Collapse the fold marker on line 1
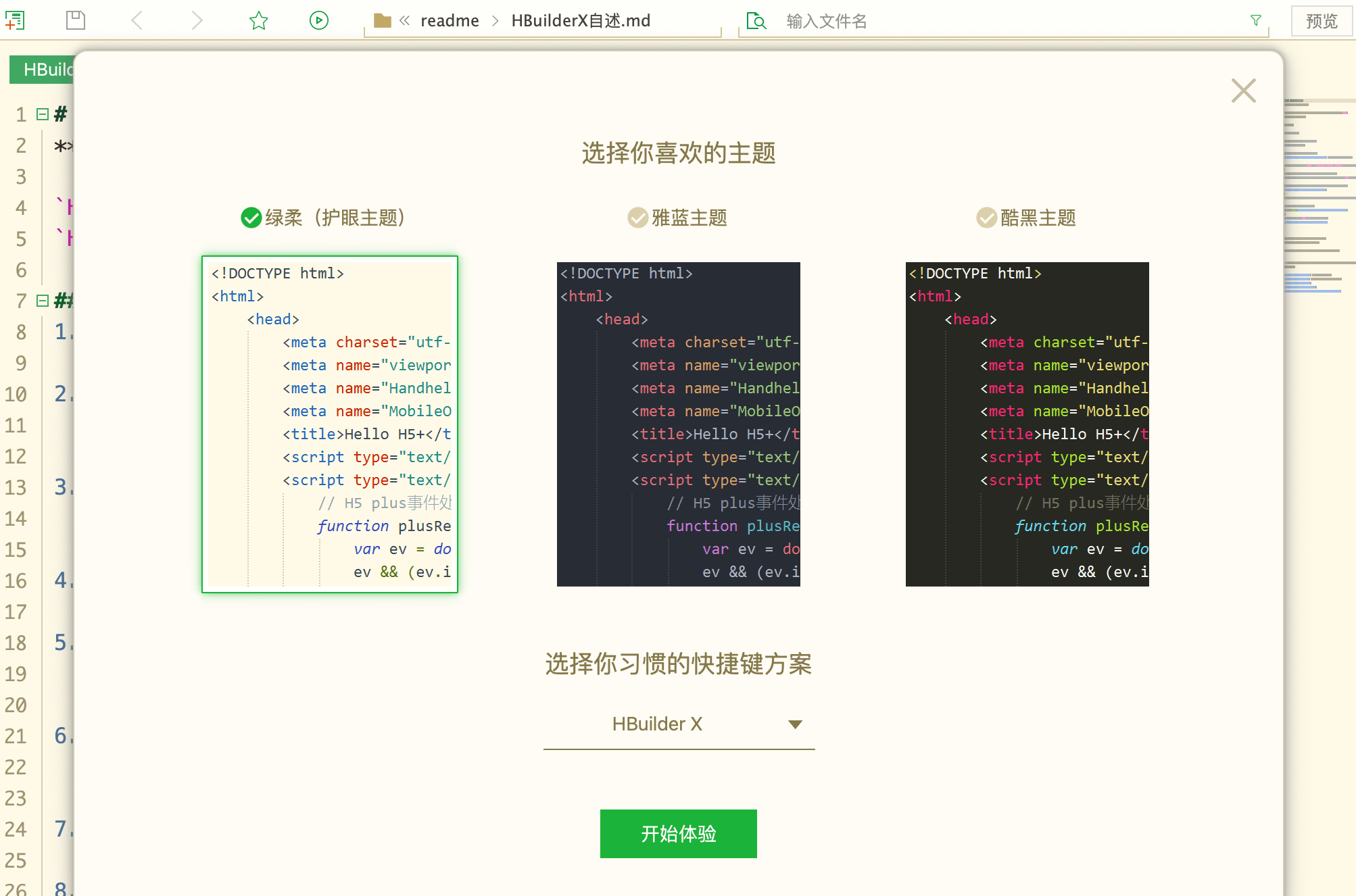This screenshot has width=1356, height=896. (43, 114)
